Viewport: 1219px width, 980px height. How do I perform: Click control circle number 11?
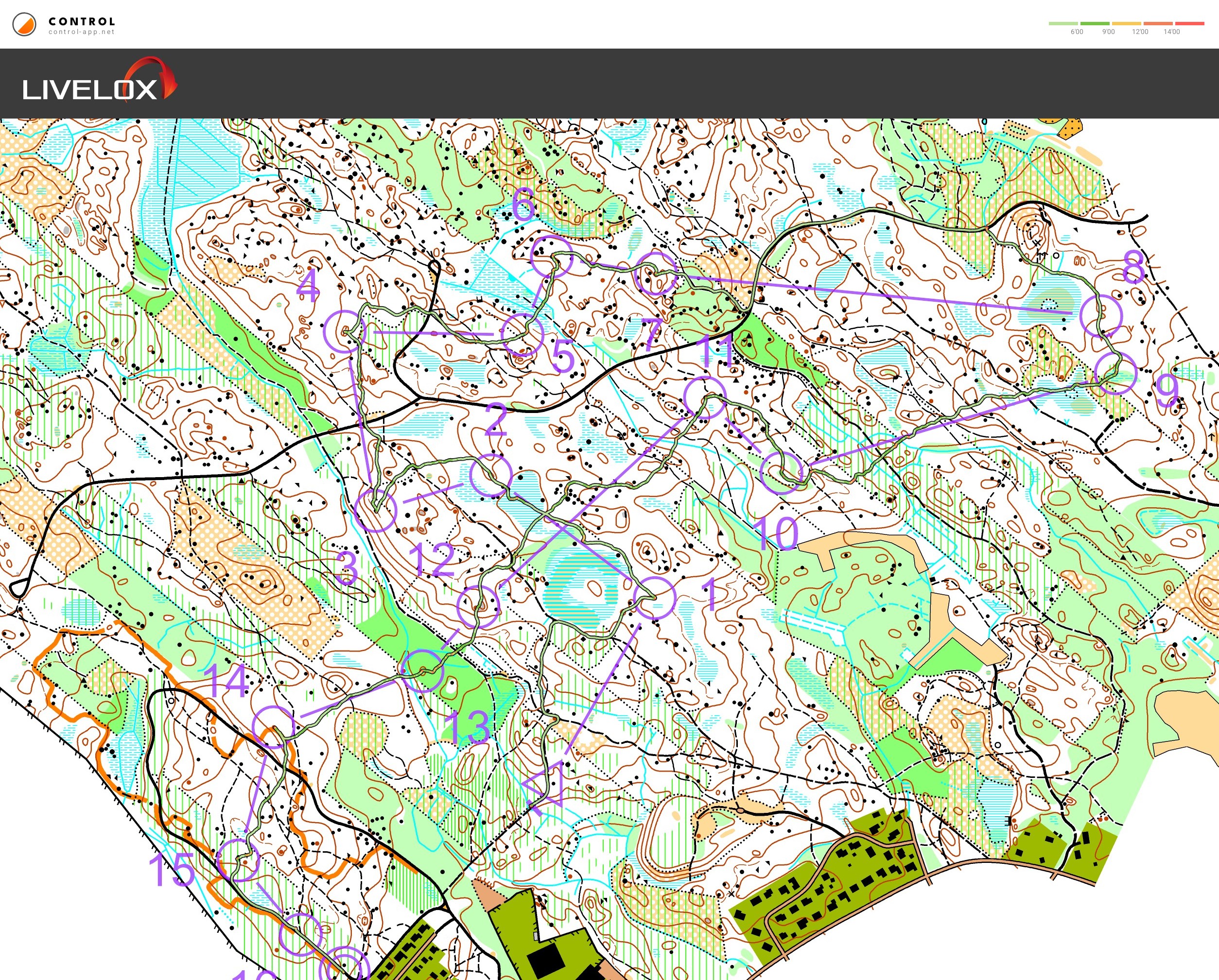(705, 398)
